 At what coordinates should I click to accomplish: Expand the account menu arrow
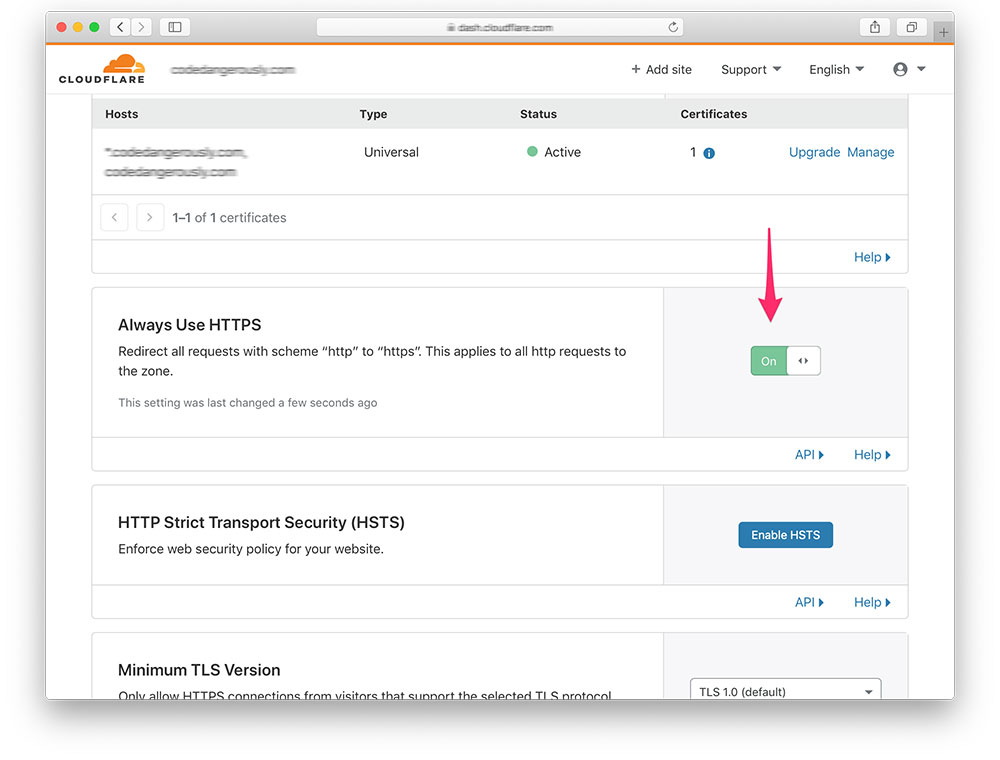pos(921,69)
